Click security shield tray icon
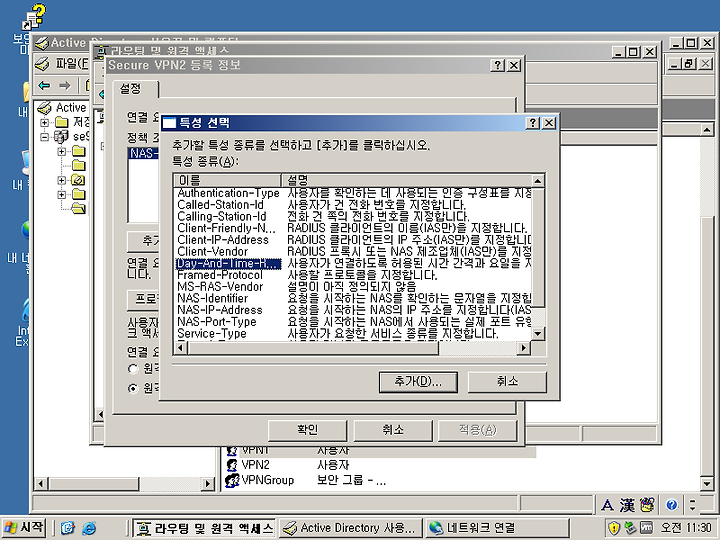This screenshot has width=720, height=540. 613,528
